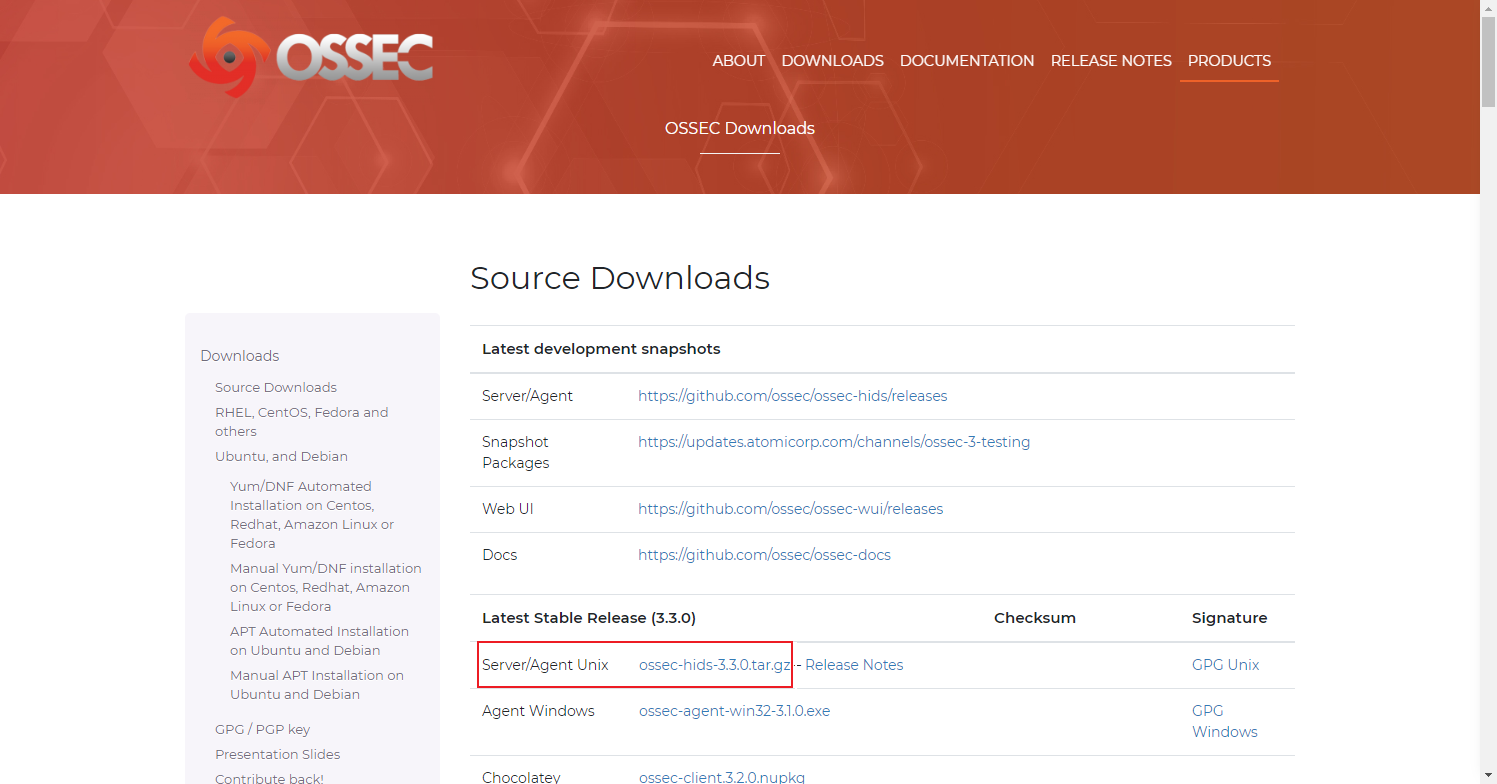The image size is (1497, 784).
Task: Click the Latest development snapshots header
Action: (601, 349)
